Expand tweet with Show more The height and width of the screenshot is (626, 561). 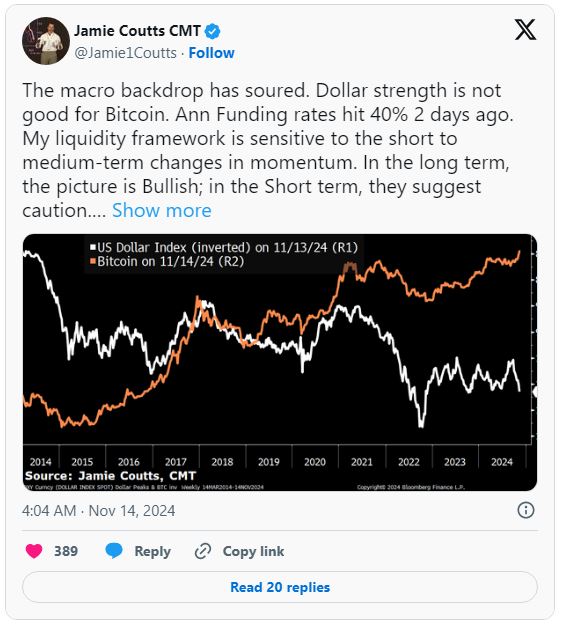tap(162, 210)
